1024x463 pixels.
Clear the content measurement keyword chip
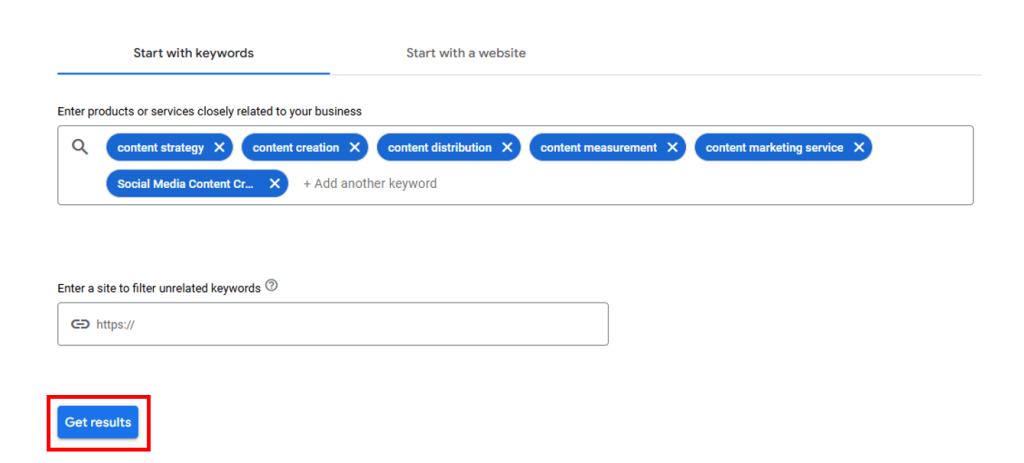click(x=672, y=148)
